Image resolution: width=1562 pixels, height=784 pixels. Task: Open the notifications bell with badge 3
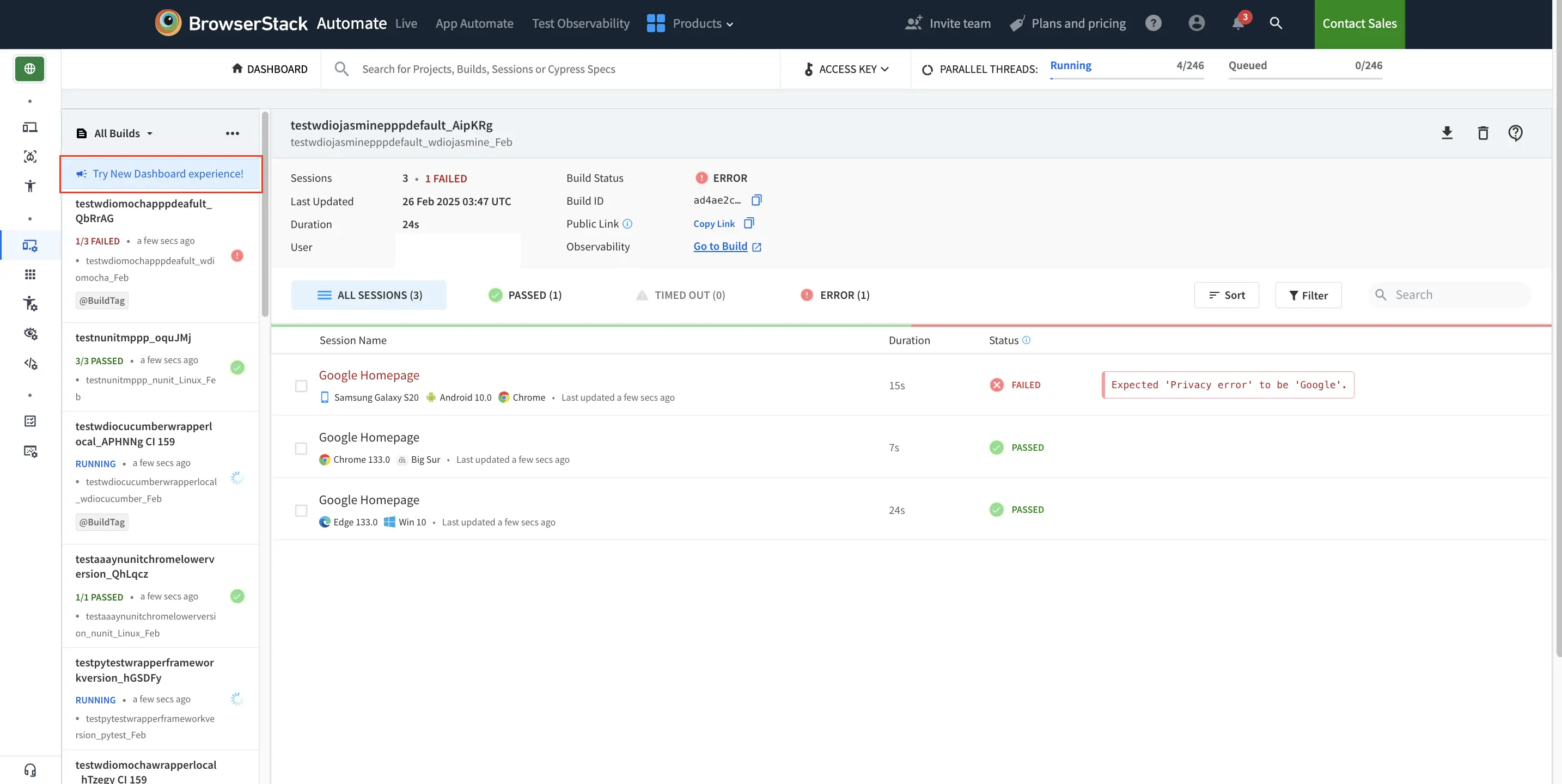[x=1237, y=23]
